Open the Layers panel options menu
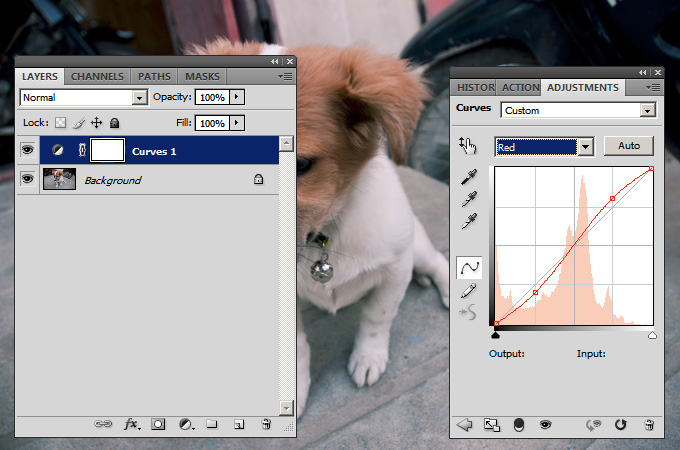680x450 pixels. point(285,77)
